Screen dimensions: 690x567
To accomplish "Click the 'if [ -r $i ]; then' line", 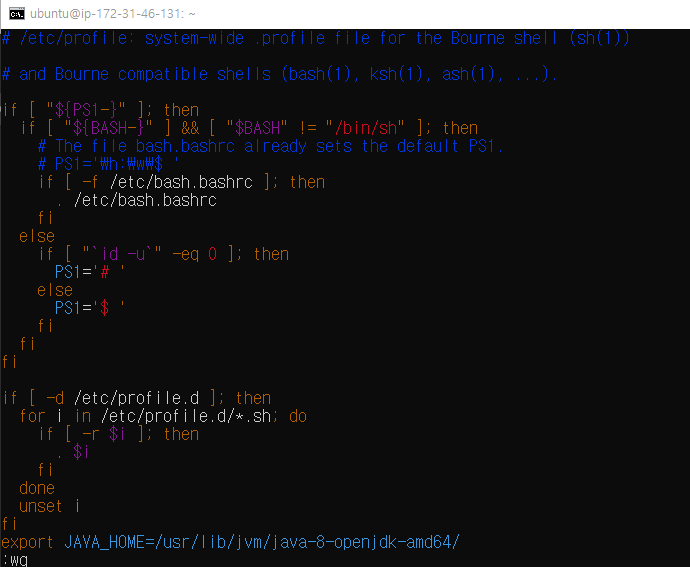I will 119,434.
